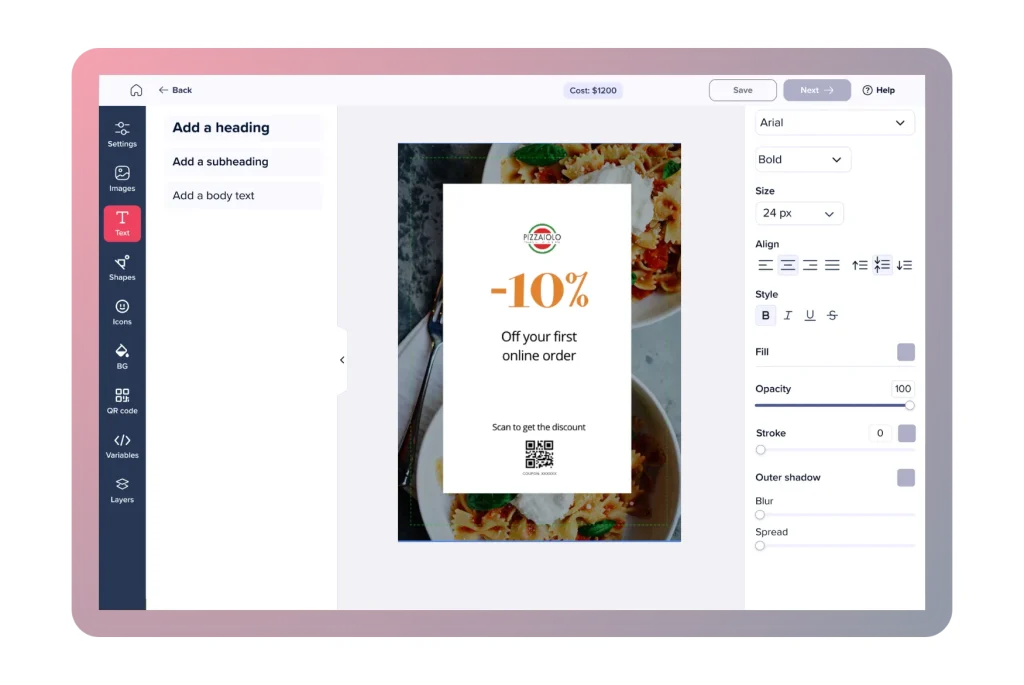Image resolution: width=1024 pixels, height=685 pixels.
Task: Collapse the left text panel
Action: pos(342,360)
